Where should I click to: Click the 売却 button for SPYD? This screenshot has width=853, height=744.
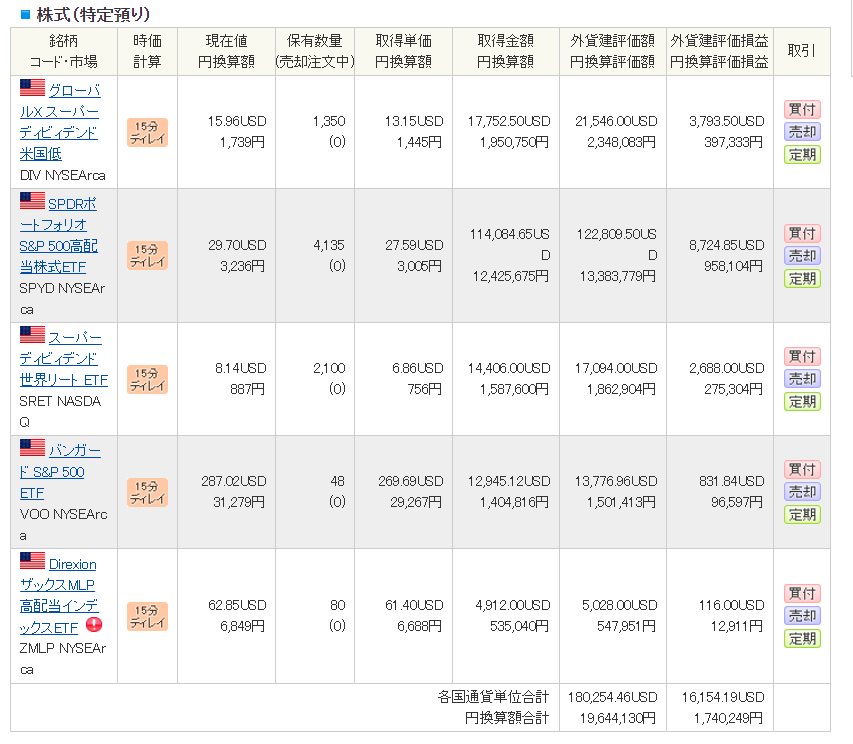[x=802, y=256]
